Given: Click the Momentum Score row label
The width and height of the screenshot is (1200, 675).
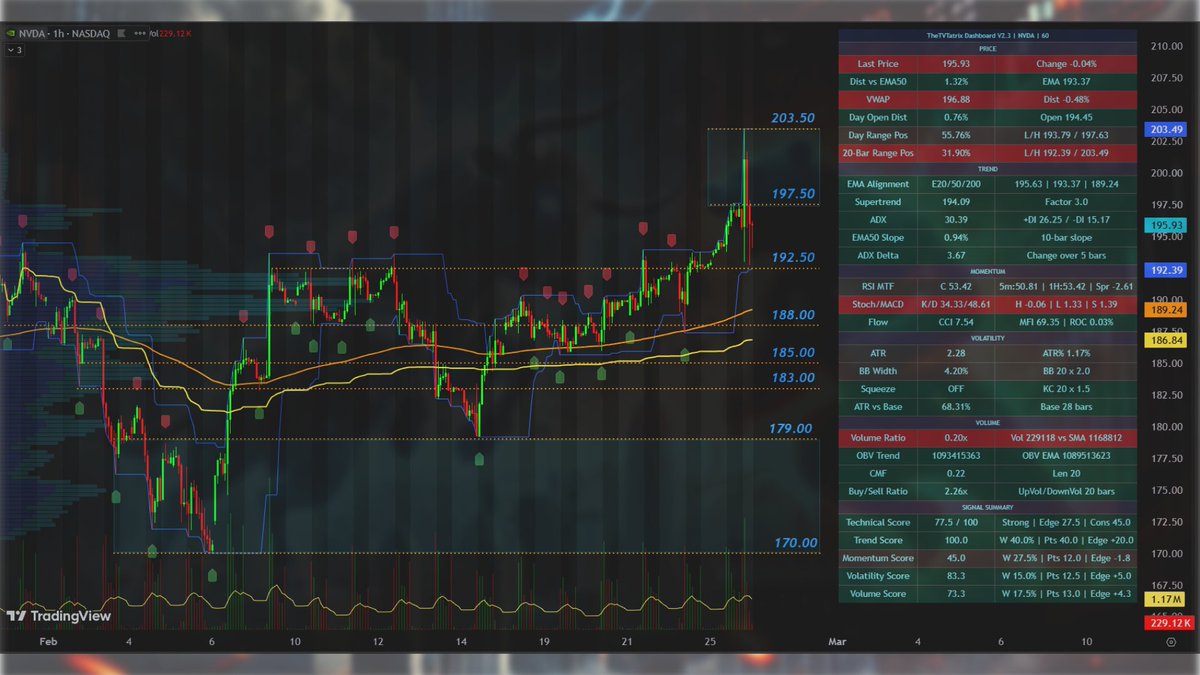Looking at the screenshot, I should (x=878, y=558).
